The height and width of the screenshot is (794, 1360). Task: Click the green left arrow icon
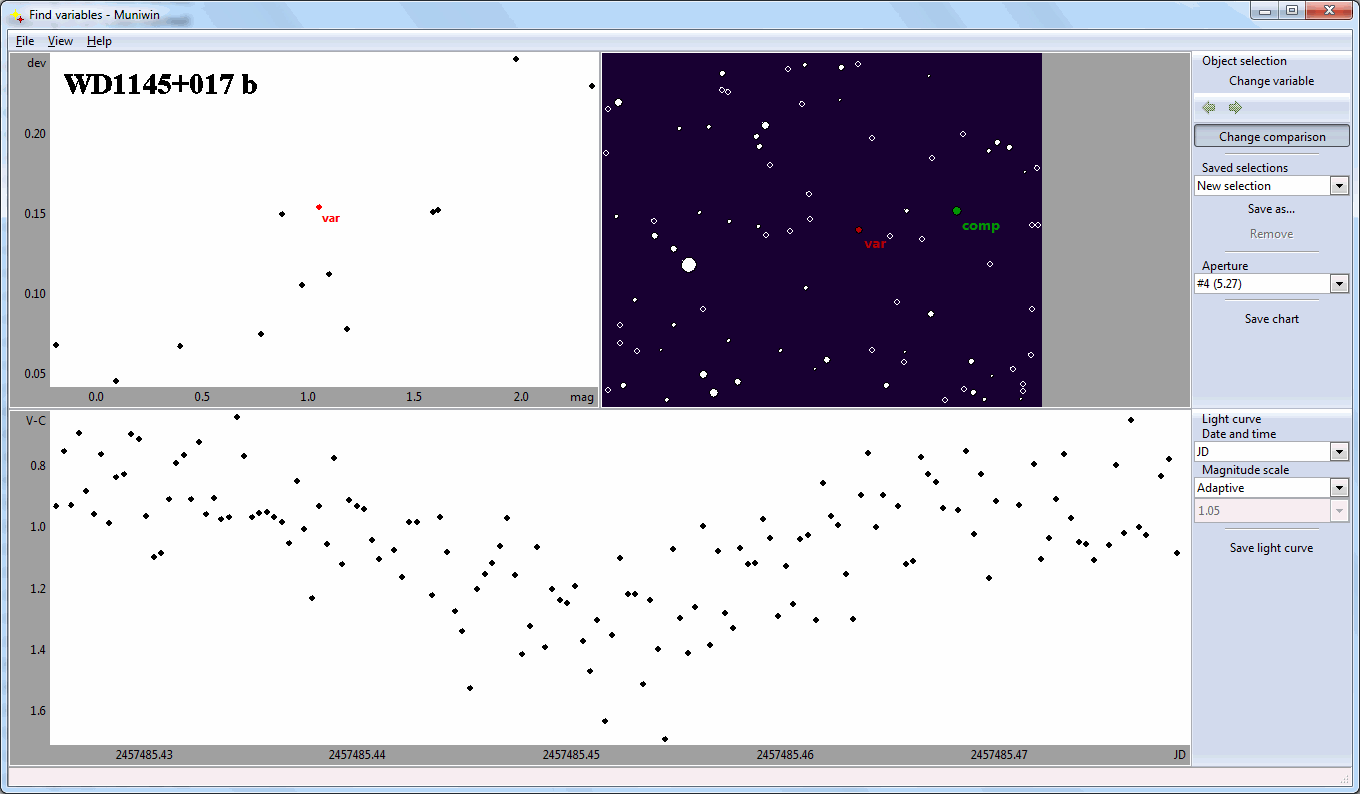(x=1209, y=108)
